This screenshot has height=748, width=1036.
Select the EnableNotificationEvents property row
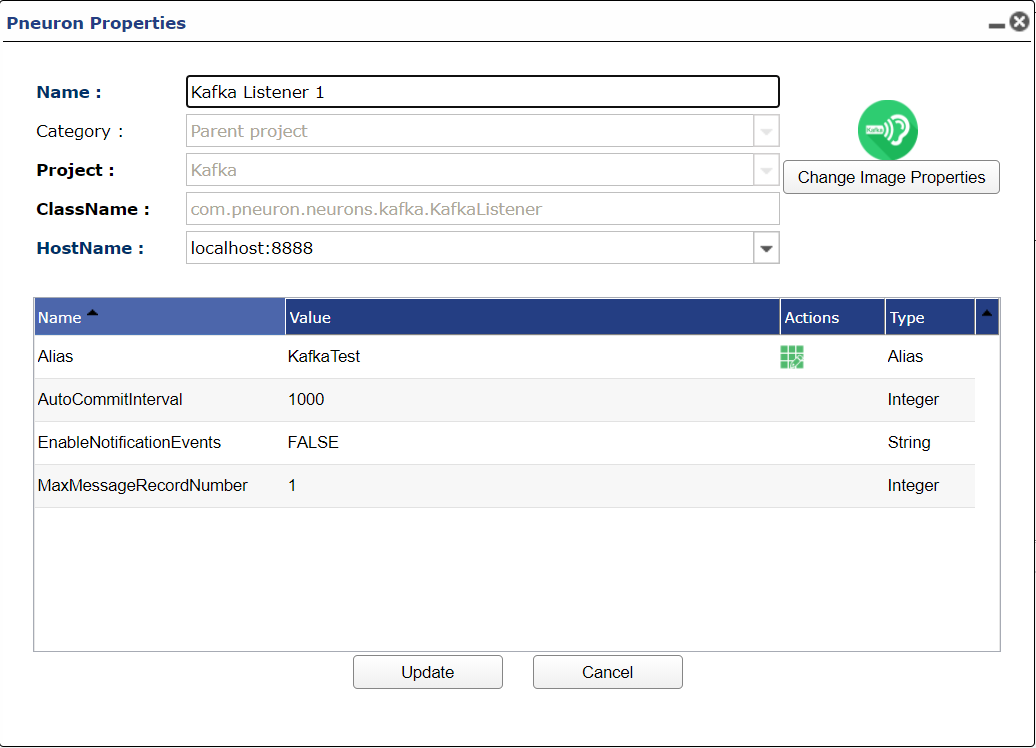click(x=505, y=443)
